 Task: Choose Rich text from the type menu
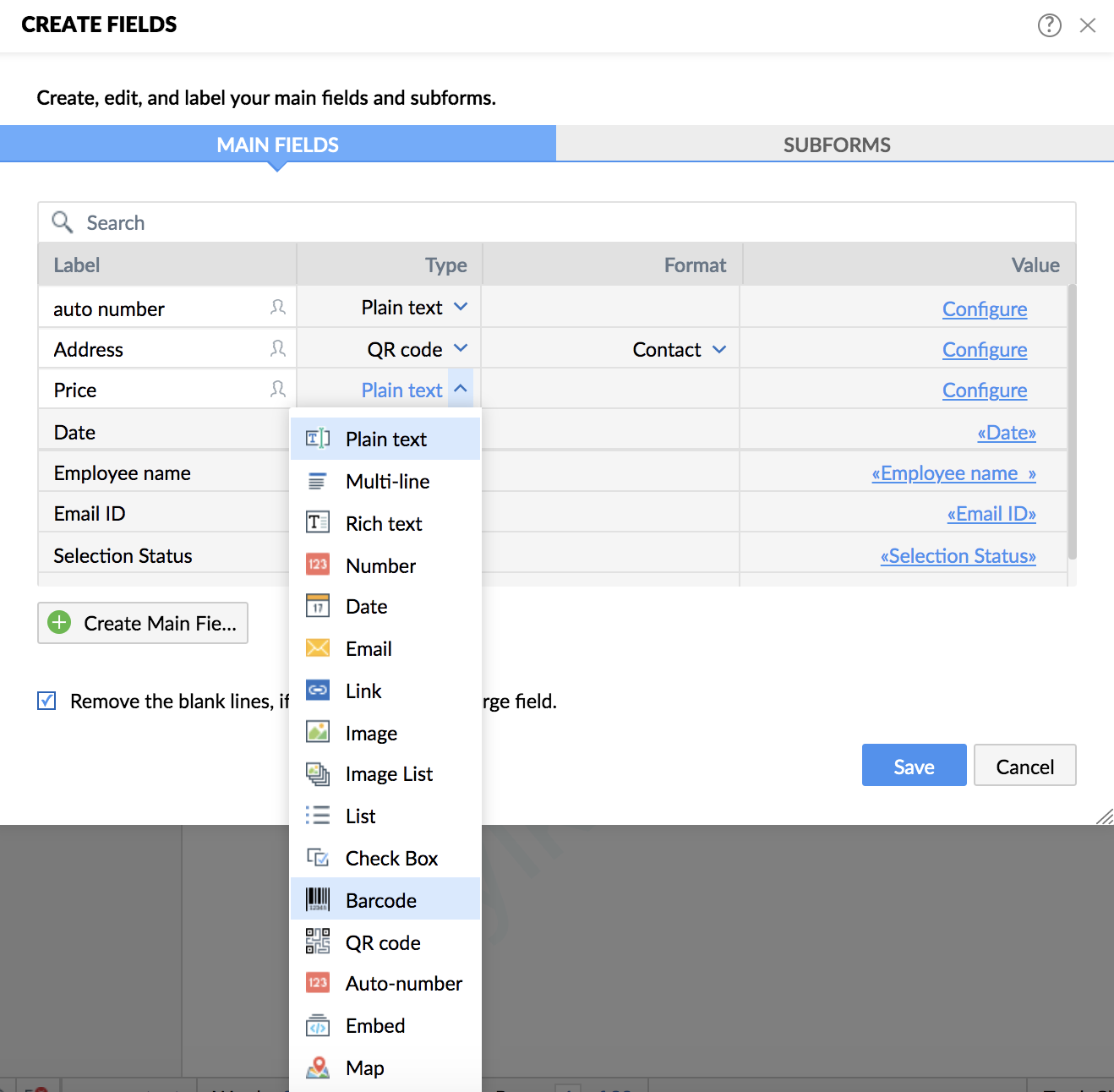tap(385, 523)
